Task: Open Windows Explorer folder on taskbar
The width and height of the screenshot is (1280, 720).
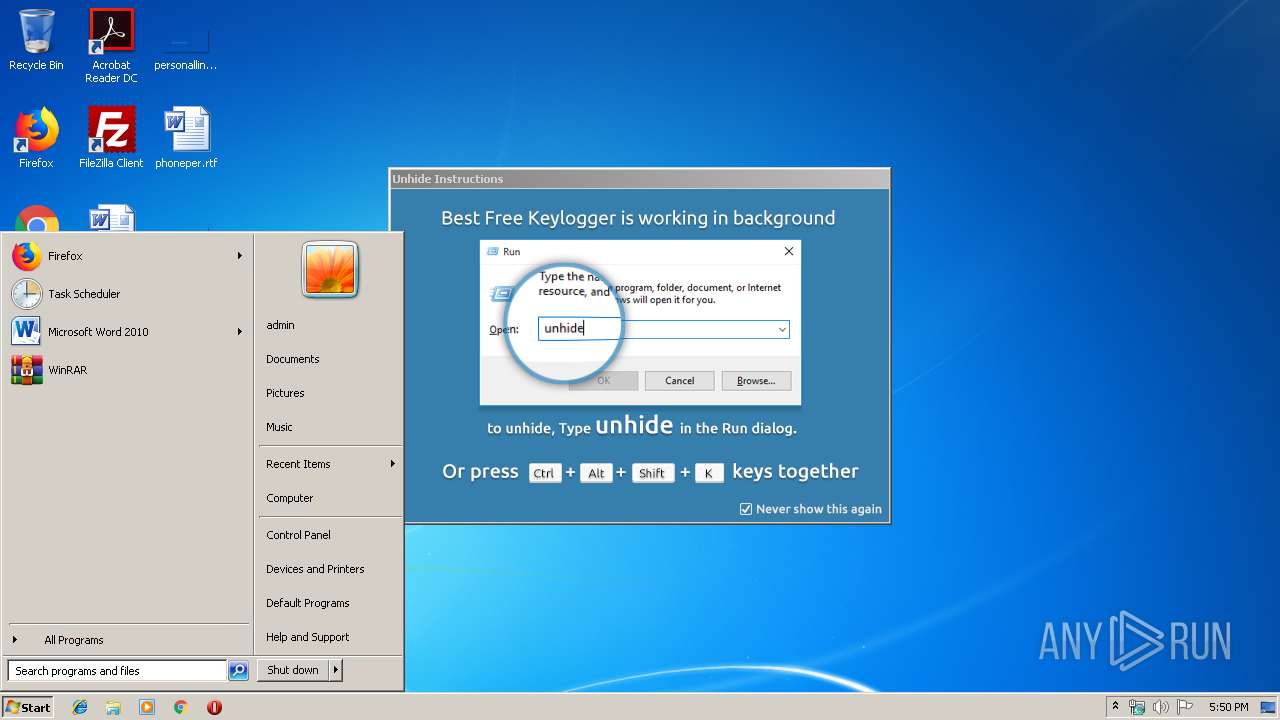Action: 113,707
